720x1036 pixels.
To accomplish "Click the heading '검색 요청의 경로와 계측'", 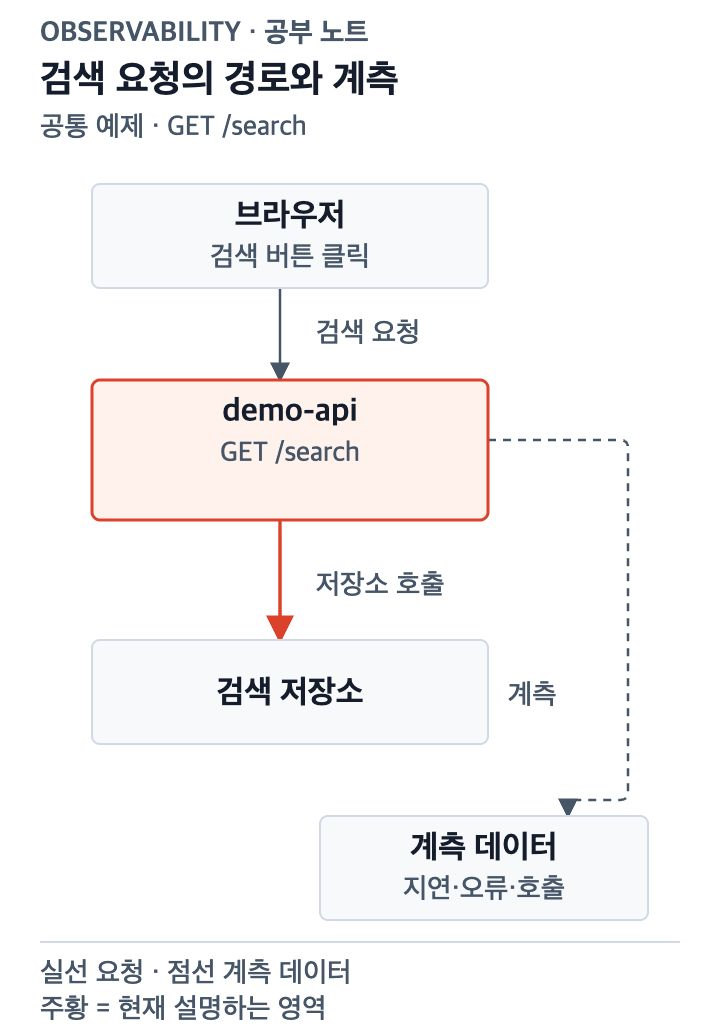I will [219, 78].
